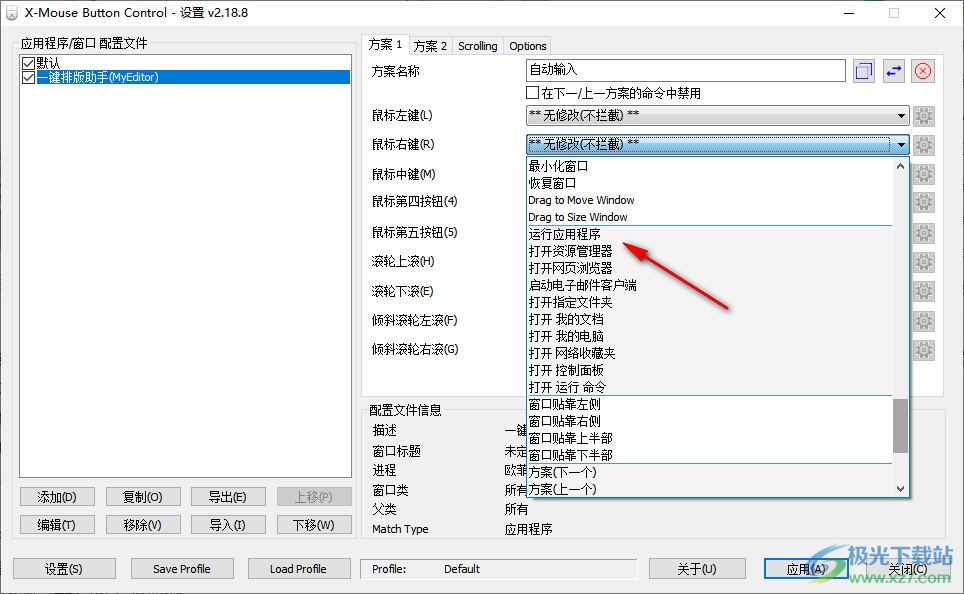Click the Save Profile button

tap(182, 569)
